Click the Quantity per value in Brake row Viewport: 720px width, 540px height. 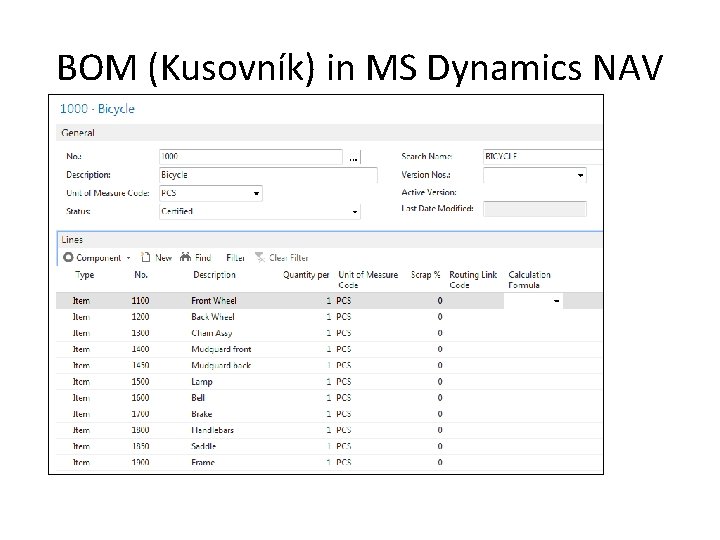pyautogui.click(x=328, y=414)
